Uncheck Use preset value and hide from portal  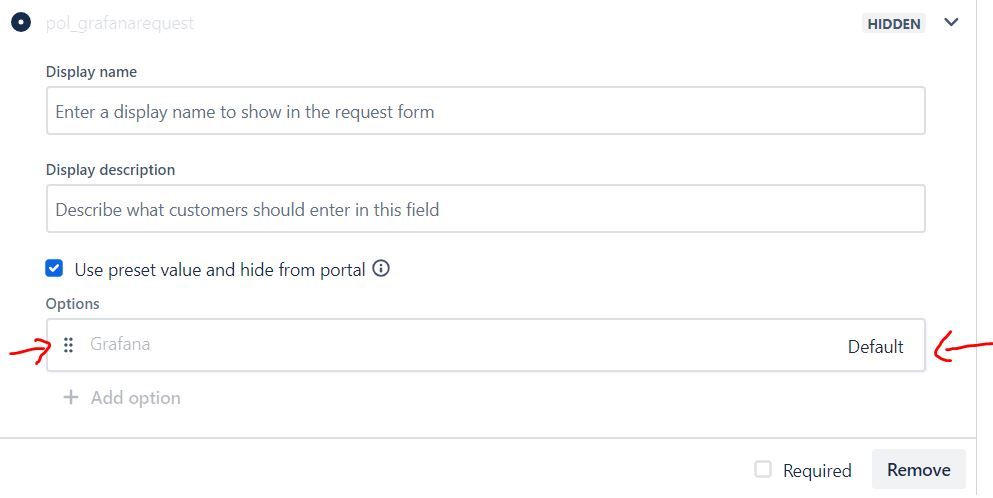(x=54, y=269)
